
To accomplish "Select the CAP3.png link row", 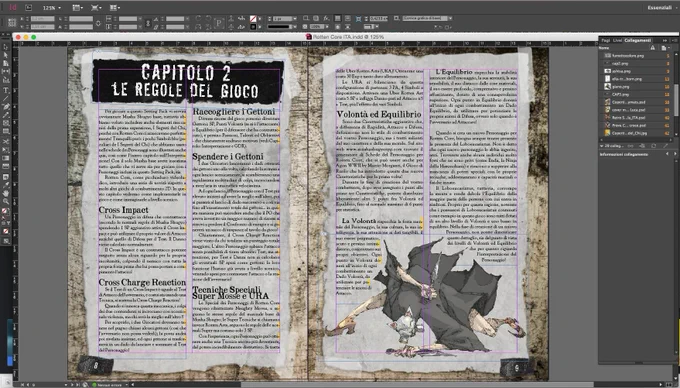I will (637, 95).
